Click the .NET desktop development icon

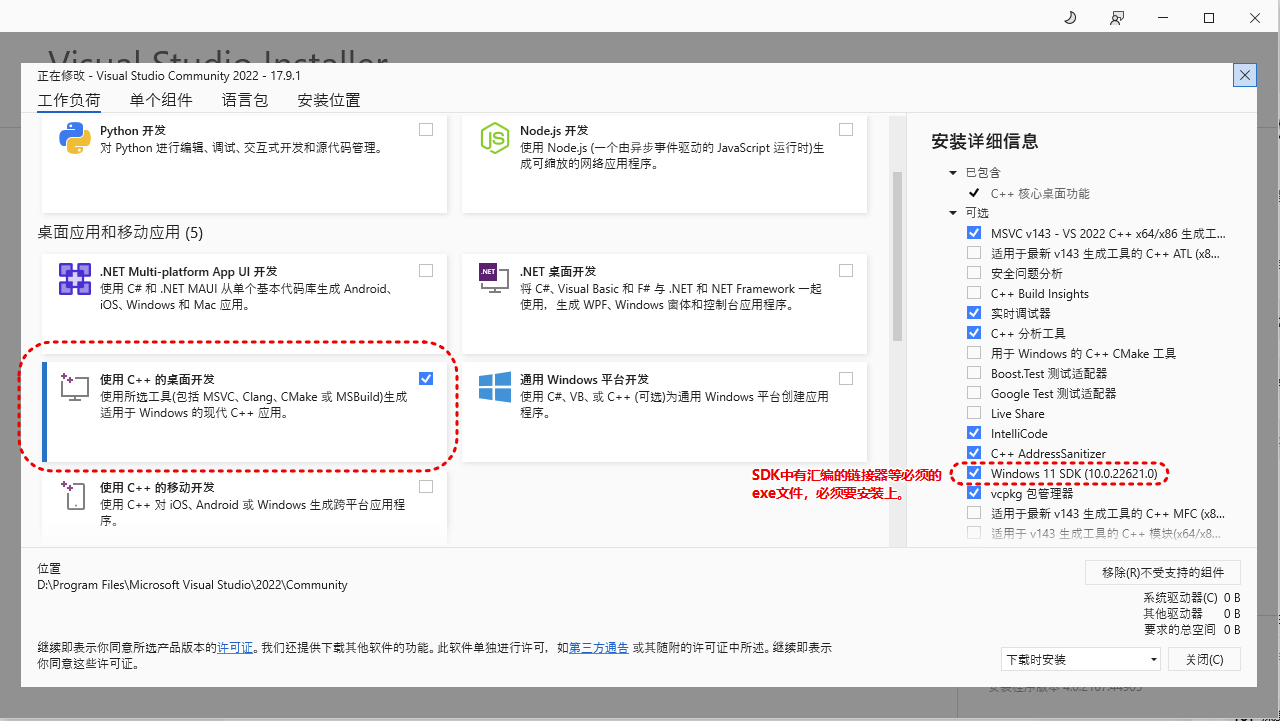(x=495, y=279)
